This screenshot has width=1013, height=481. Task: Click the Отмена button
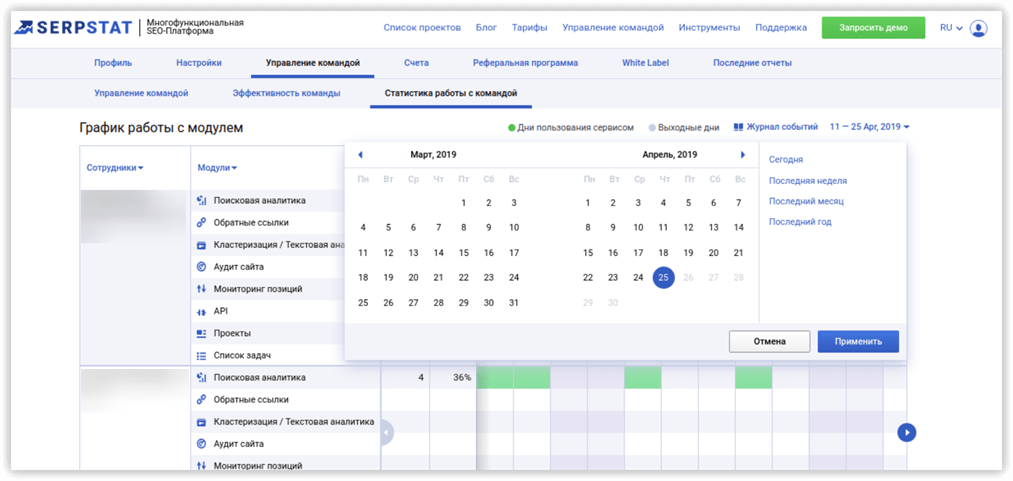pyautogui.click(x=769, y=342)
